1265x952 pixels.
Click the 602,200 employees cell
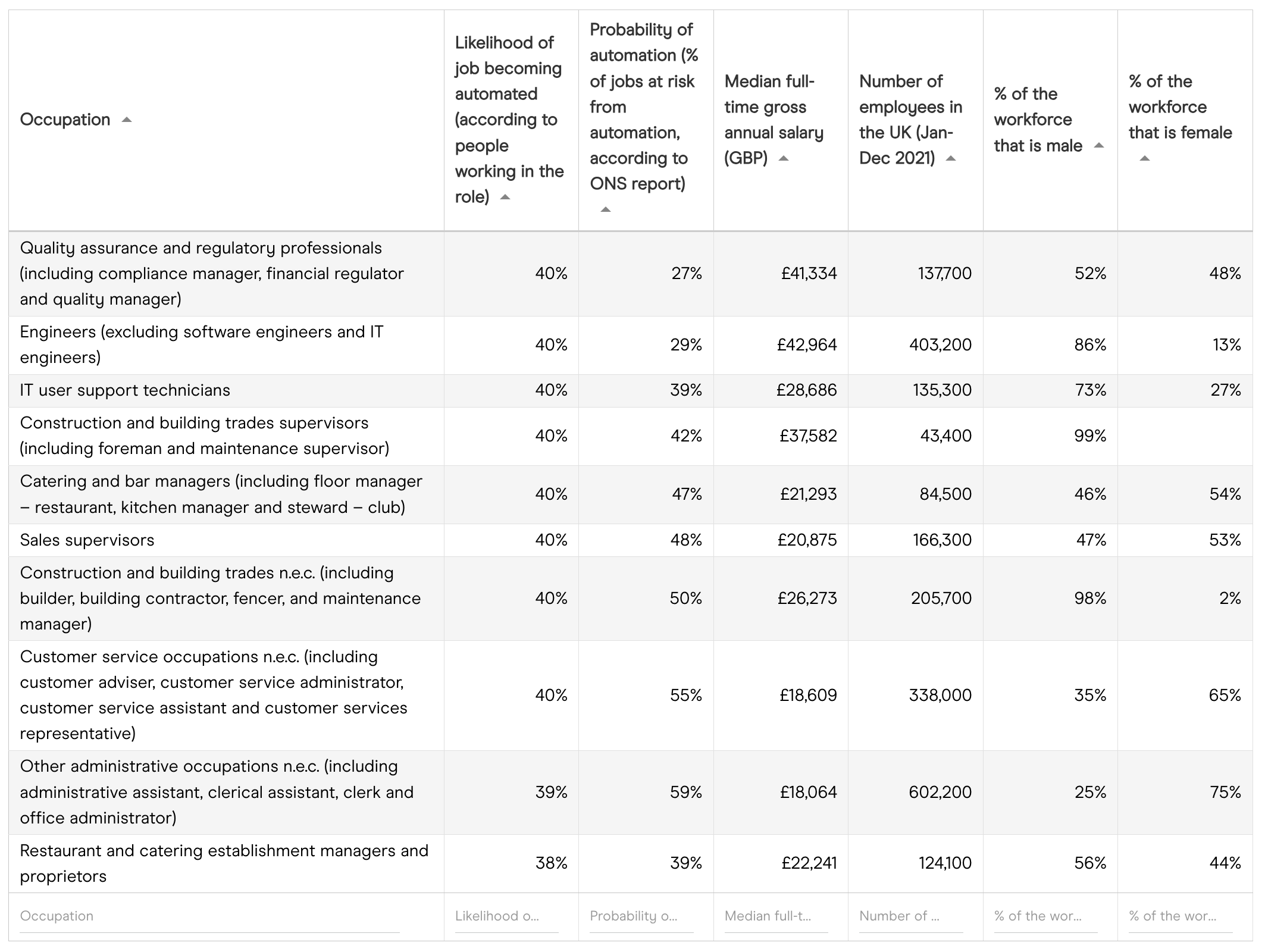coord(915,793)
